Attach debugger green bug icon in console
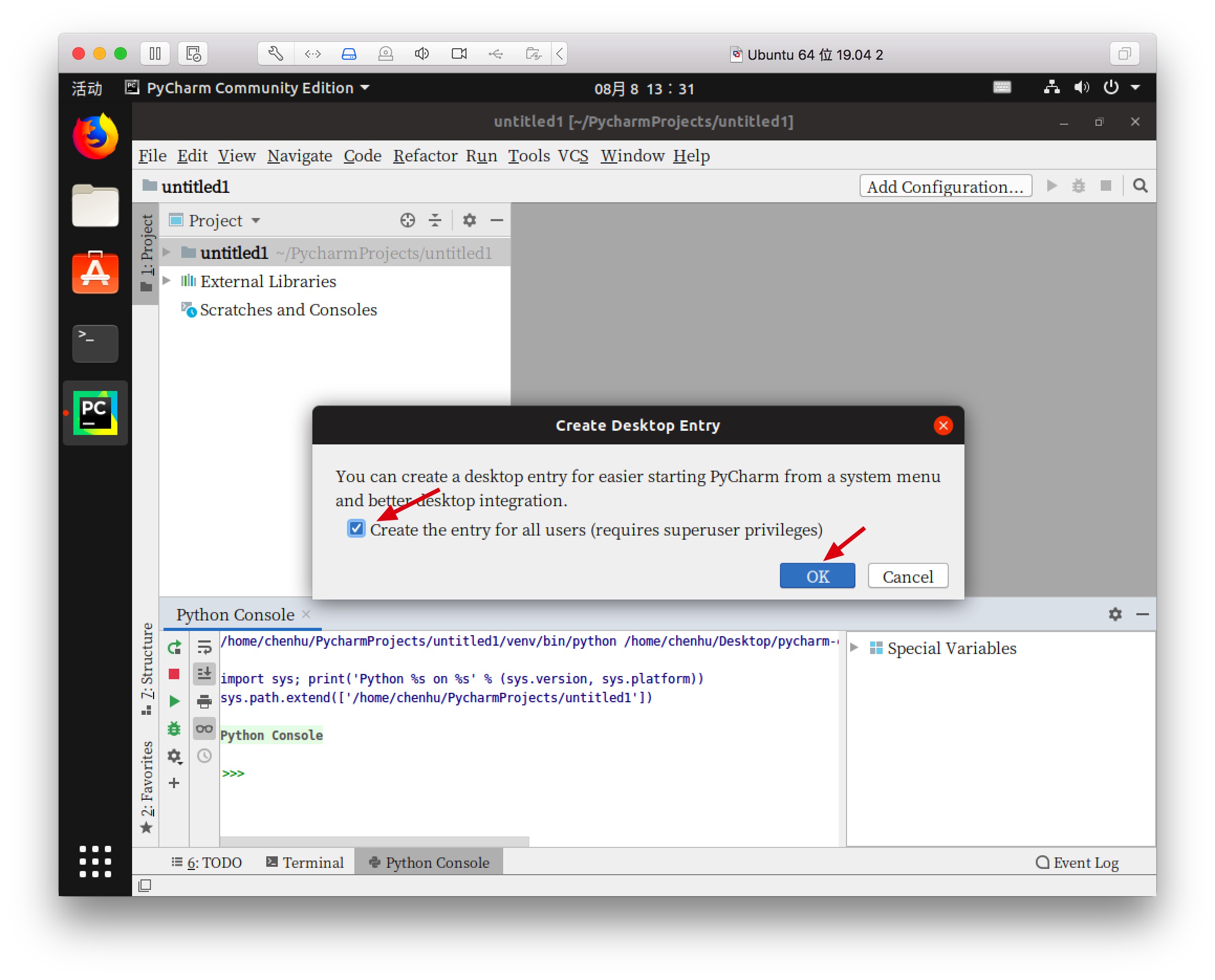 [x=174, y=728]
